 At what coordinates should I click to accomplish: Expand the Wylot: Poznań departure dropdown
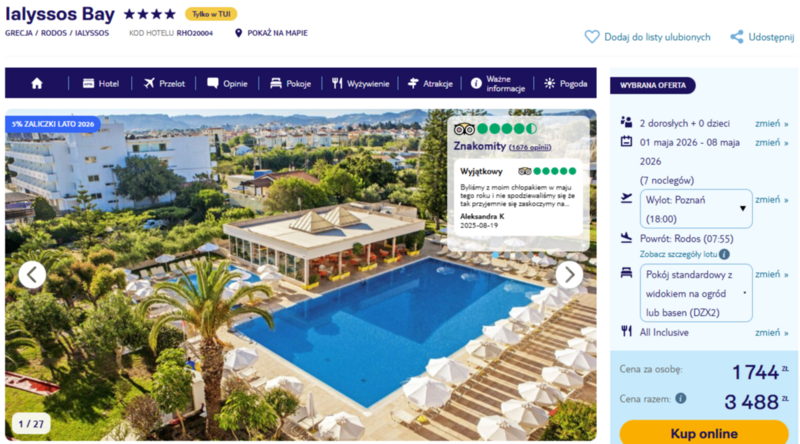pyautogui.click(x=696, y=209)
